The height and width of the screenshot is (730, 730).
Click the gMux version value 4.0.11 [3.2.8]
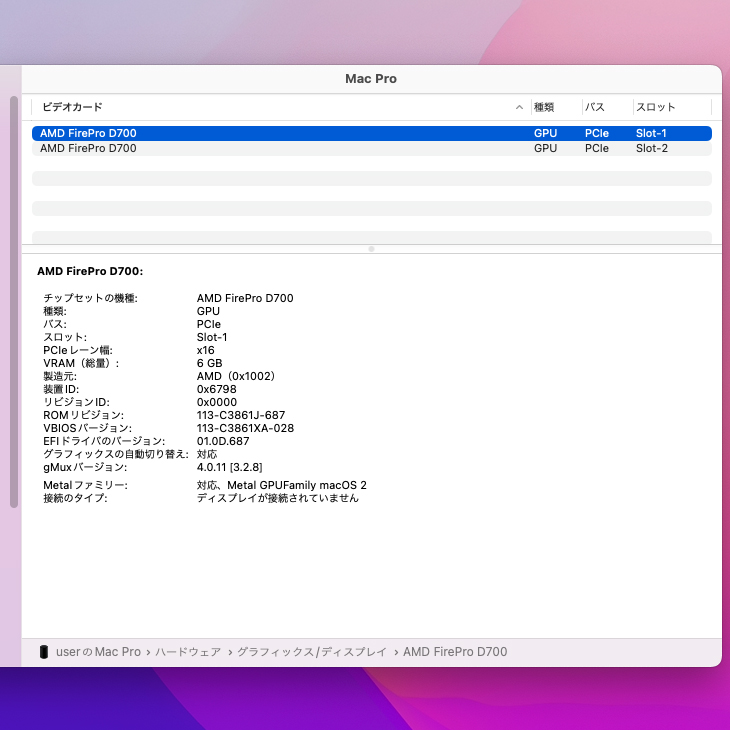tap(230, 467)
